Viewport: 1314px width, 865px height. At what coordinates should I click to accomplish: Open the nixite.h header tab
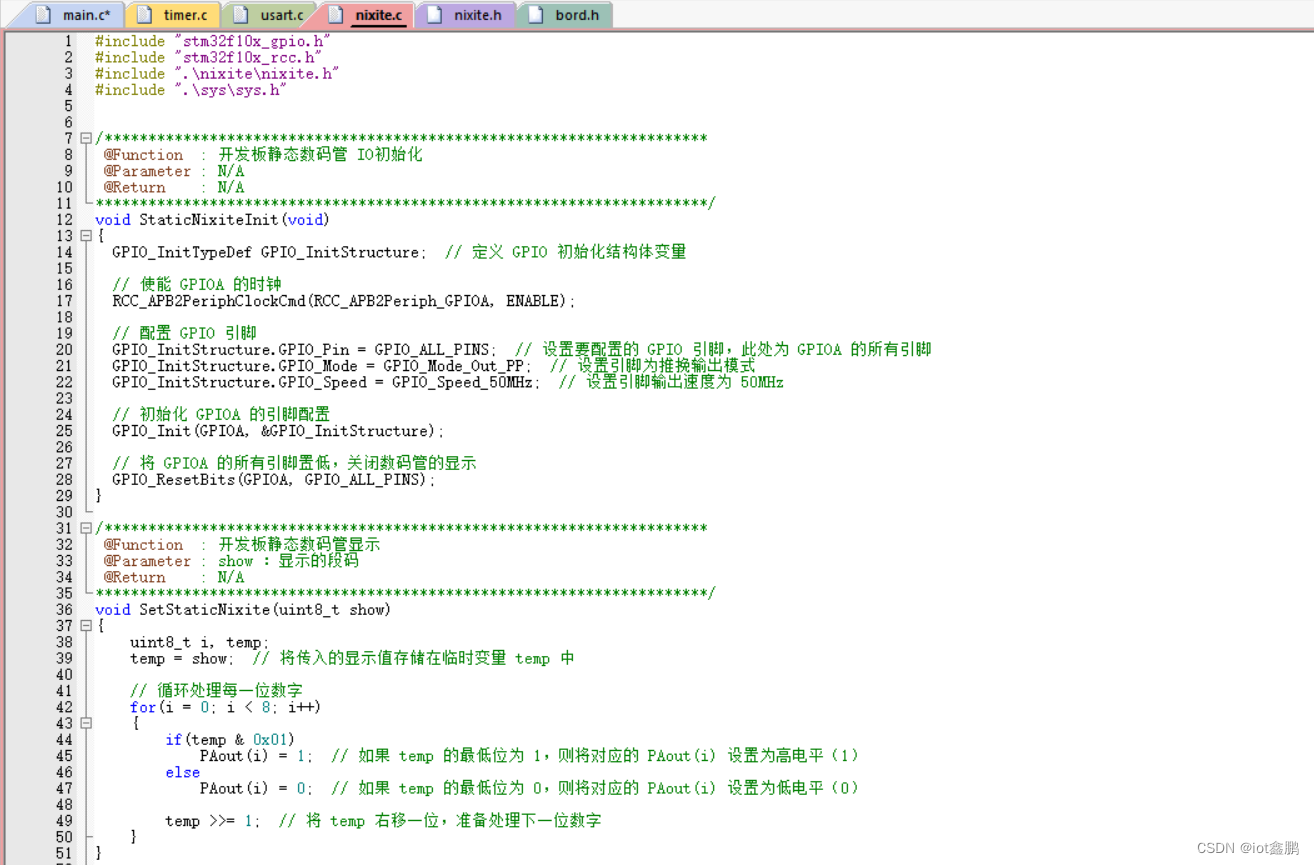coord(466,15)
